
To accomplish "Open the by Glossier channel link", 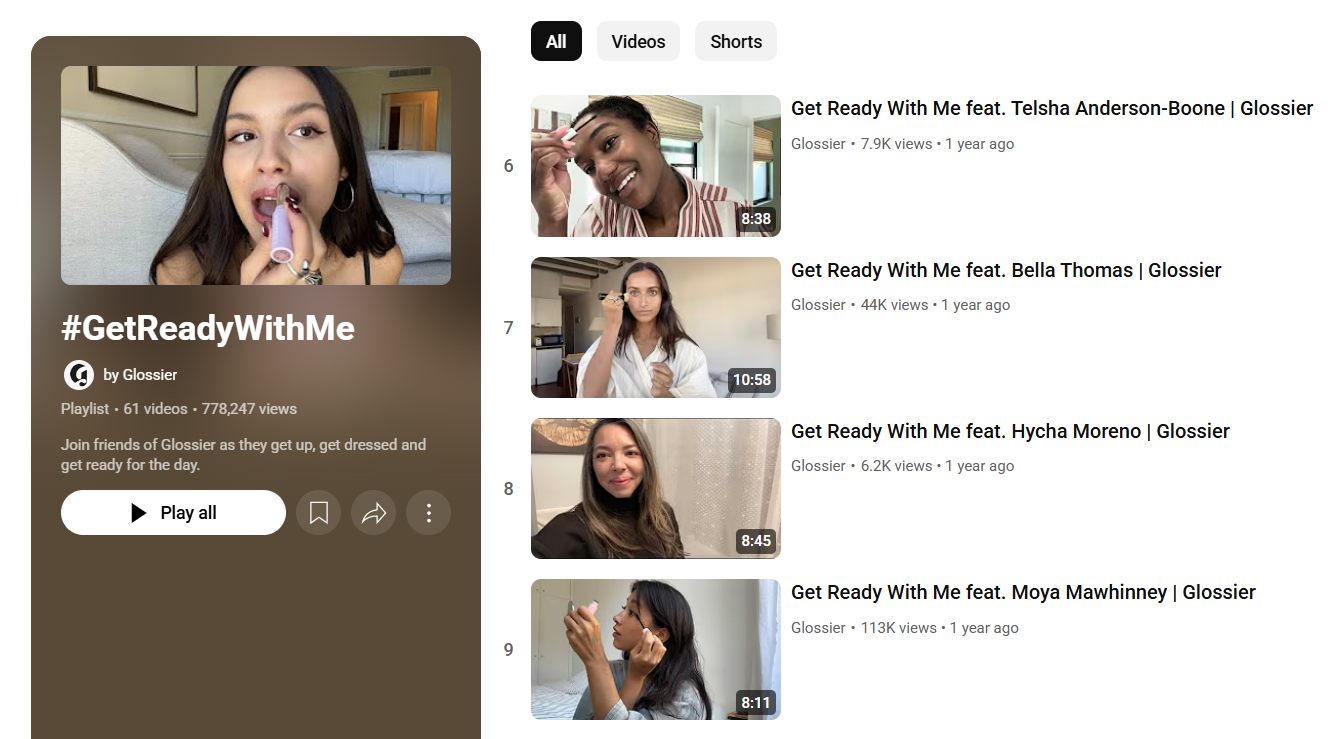I will point(140,375).
